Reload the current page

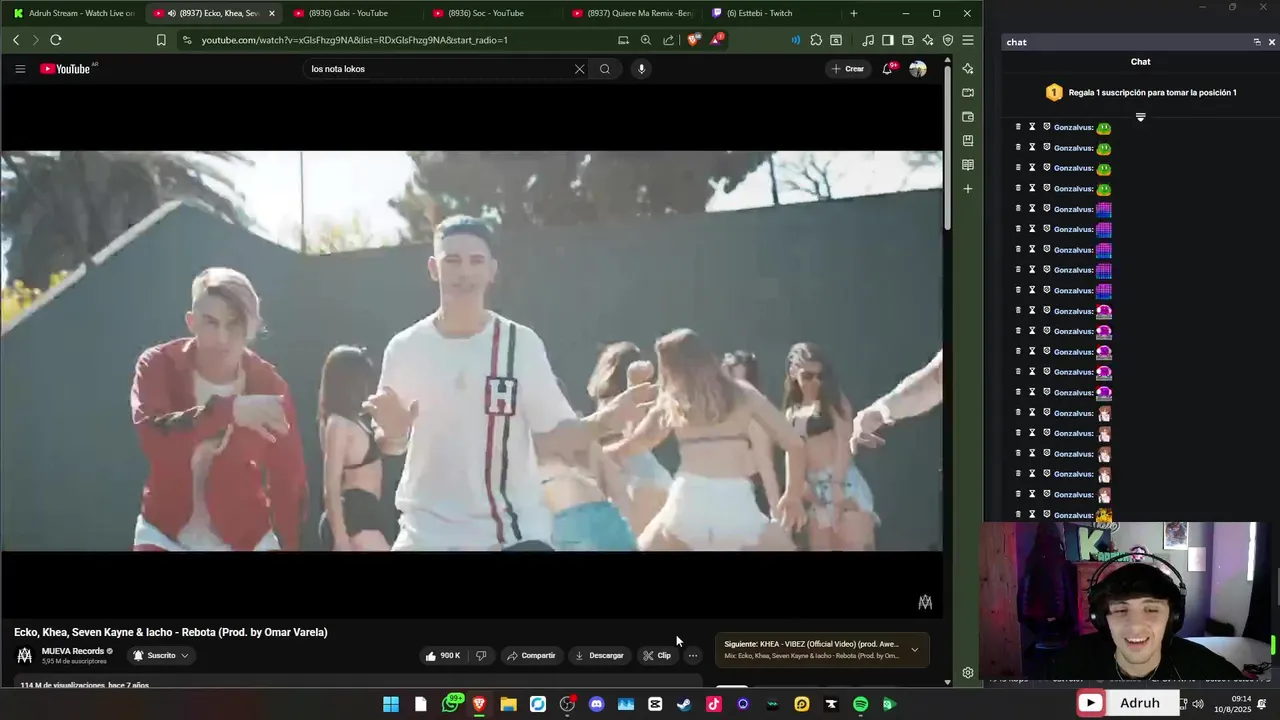56,40
